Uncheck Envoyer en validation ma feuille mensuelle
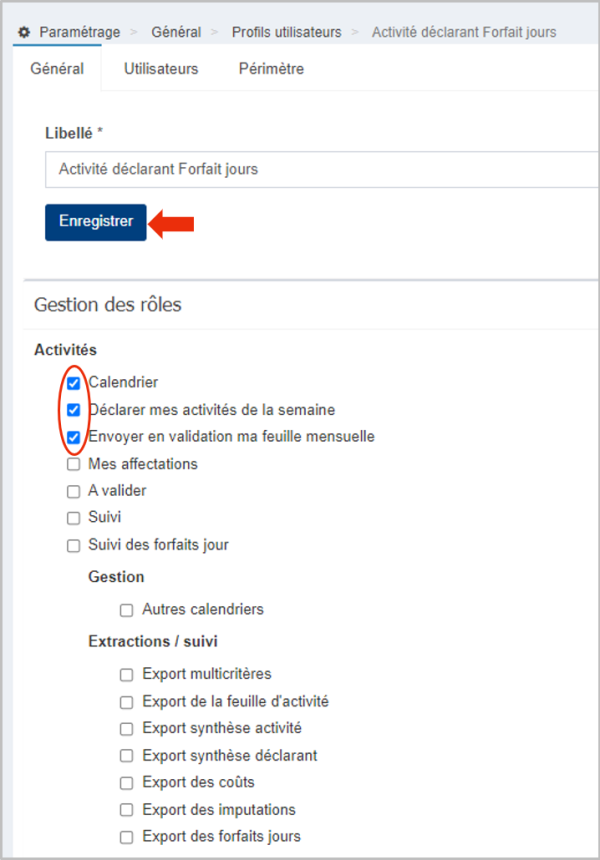Screen dimensions: 600x860 click(73, 437)
